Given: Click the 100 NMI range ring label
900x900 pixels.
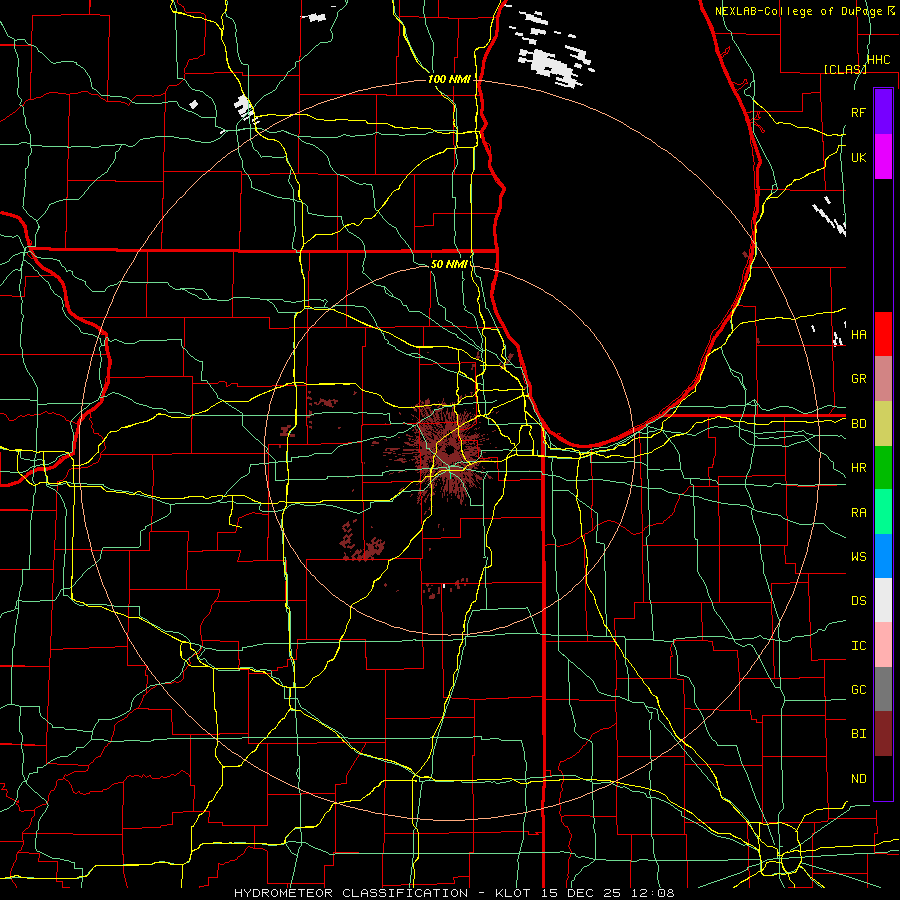Looking at the screenshot, I should pos(449,79).
